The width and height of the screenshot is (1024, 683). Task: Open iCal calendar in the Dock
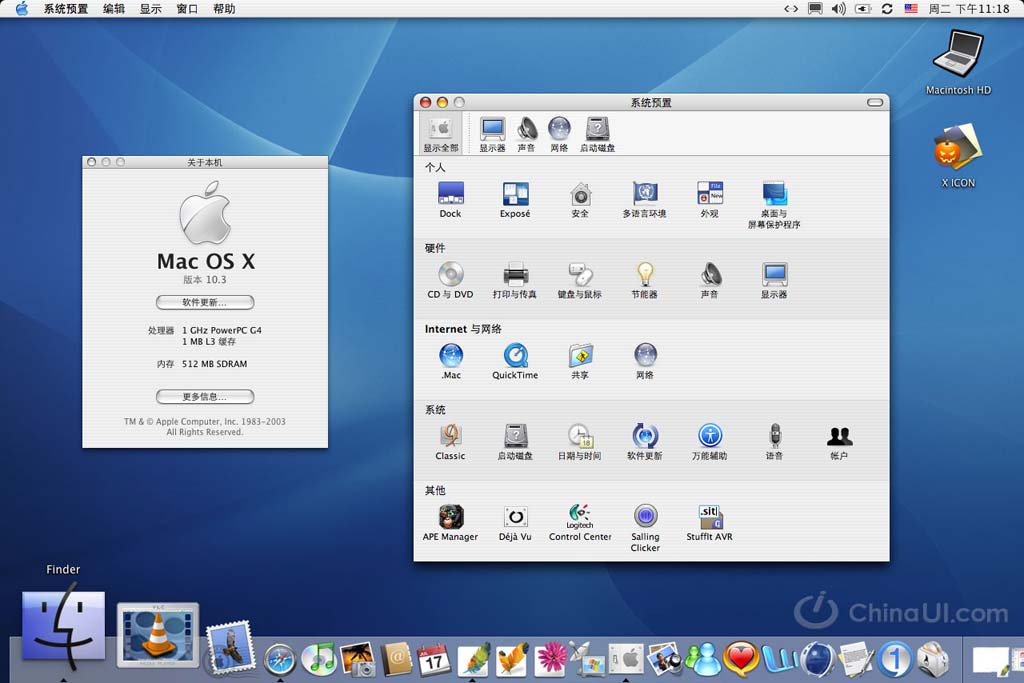point(434,659)
